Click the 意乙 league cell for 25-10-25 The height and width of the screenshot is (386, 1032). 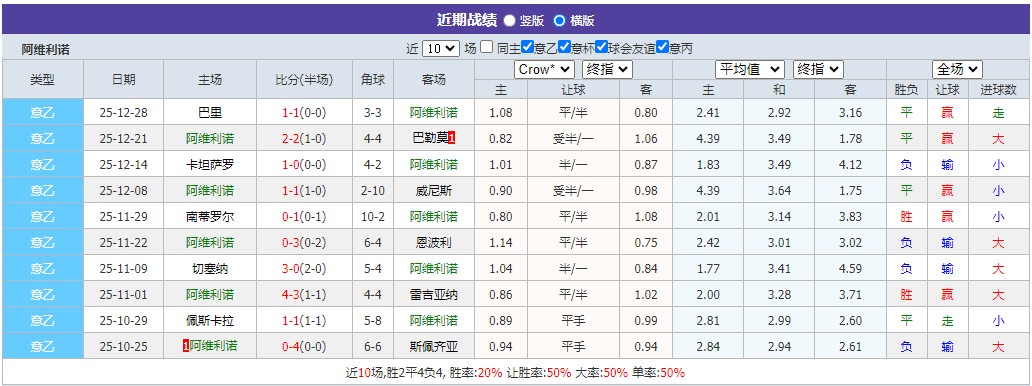click(43, 346)
